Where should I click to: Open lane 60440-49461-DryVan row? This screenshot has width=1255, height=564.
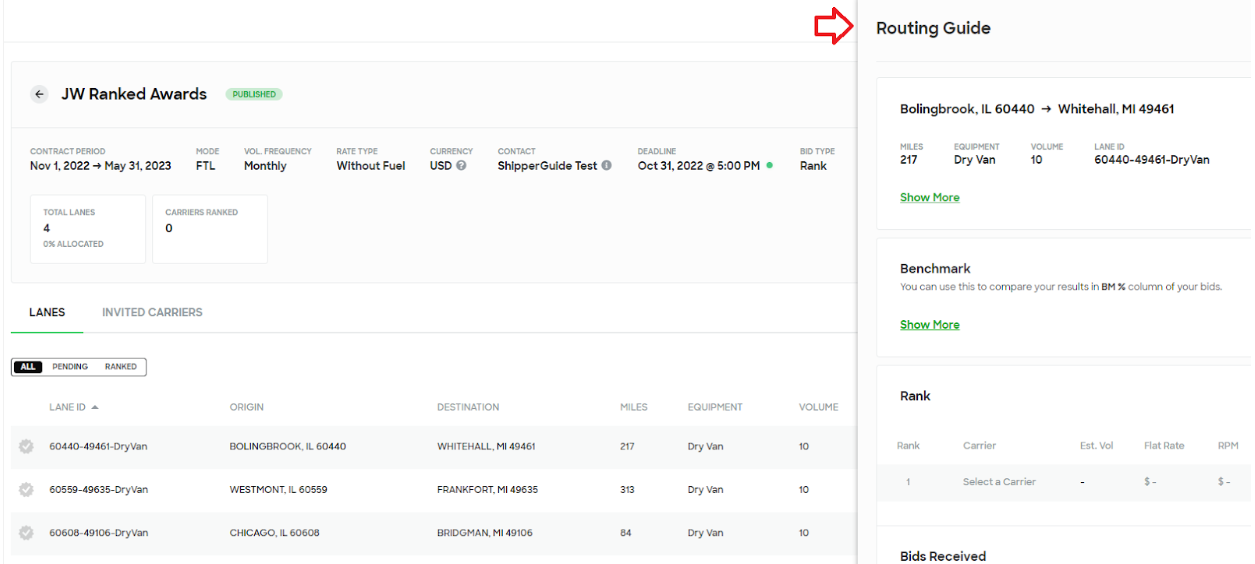[433, 447]
